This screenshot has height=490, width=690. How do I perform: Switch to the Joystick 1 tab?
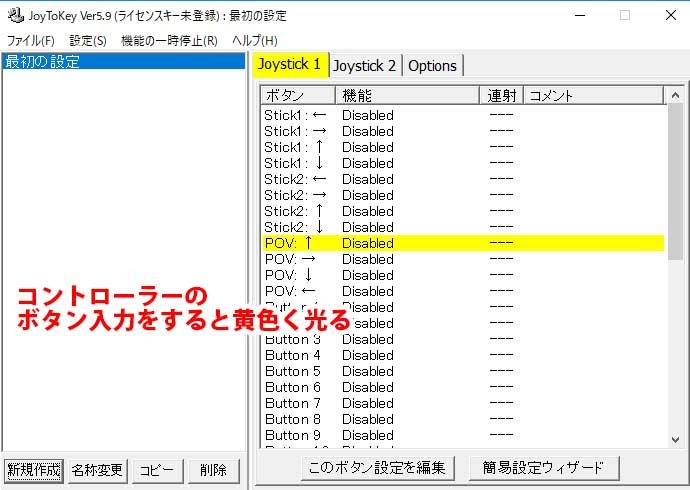click(290, 65)
